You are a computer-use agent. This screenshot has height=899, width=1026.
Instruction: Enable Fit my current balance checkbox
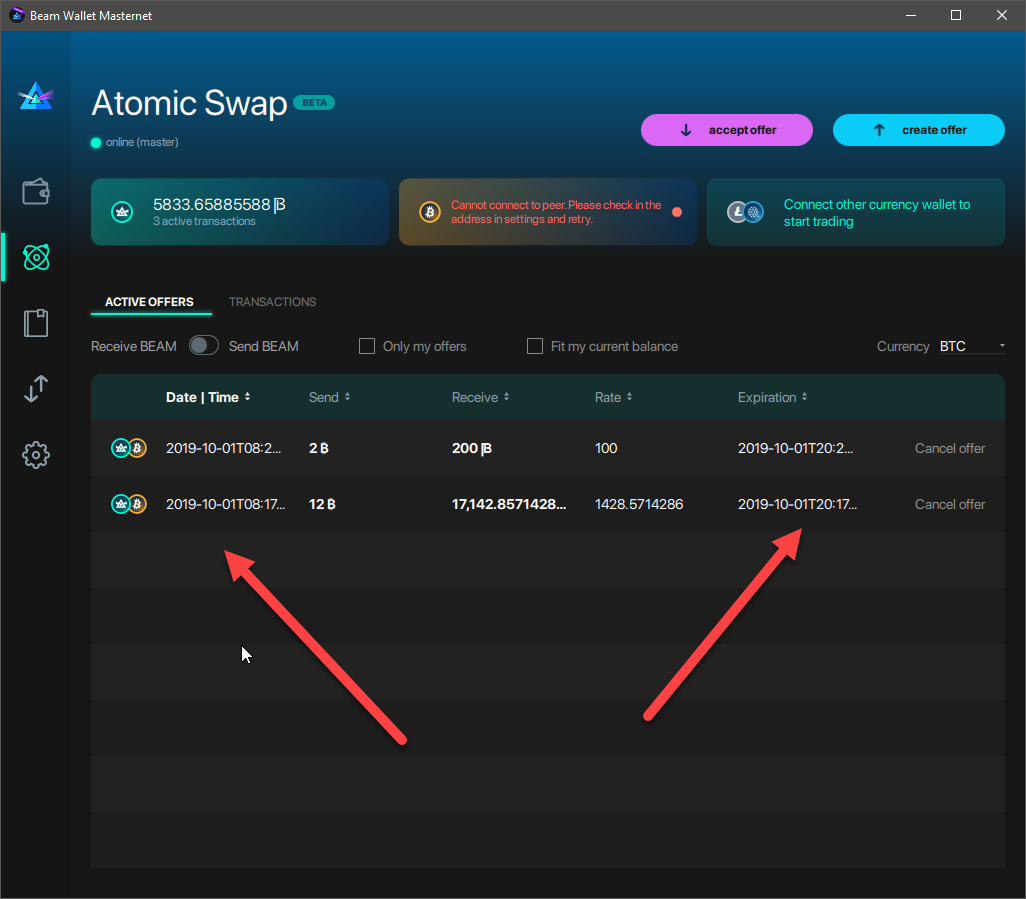535,346
